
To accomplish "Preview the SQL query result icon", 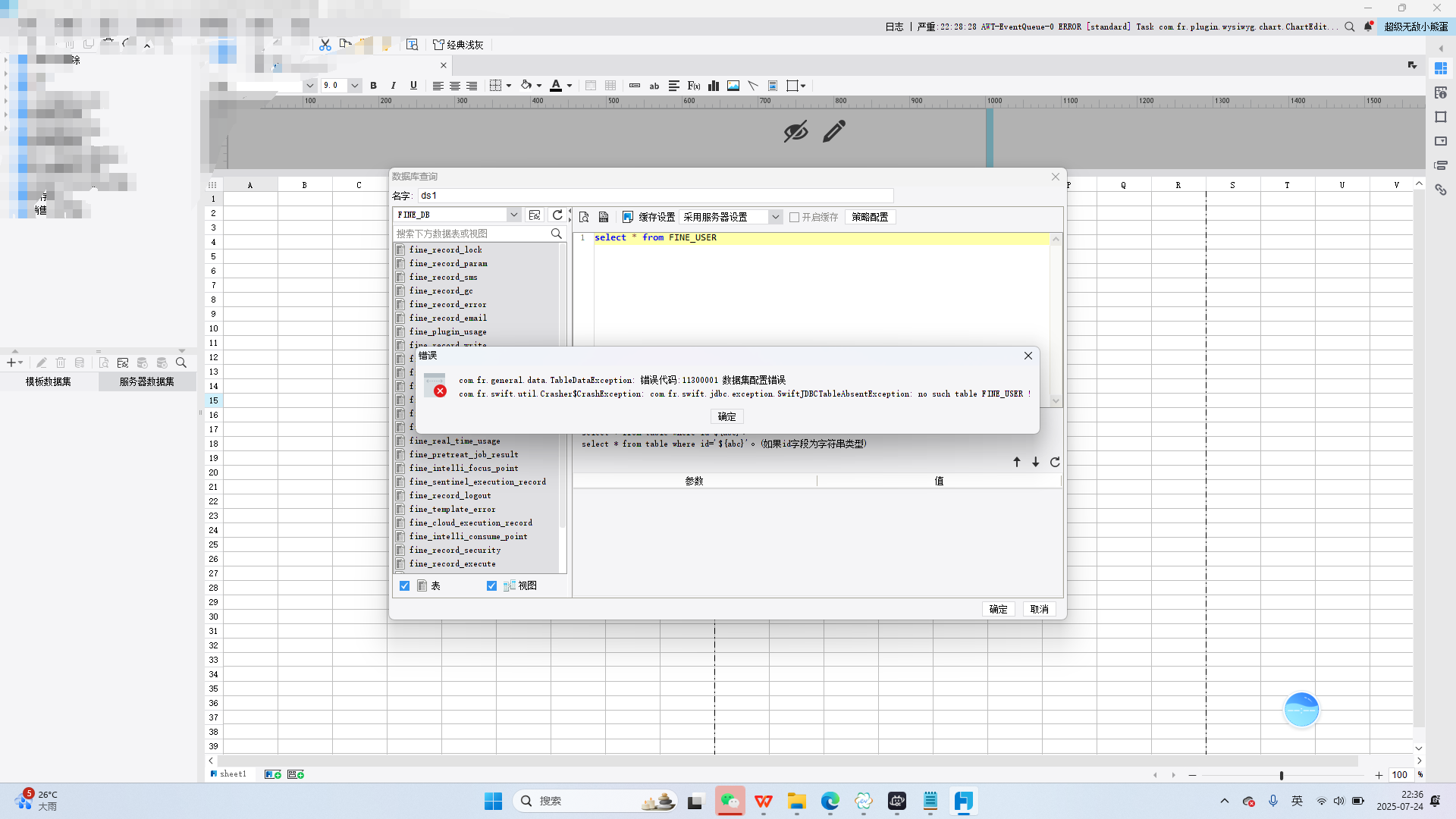I will pyautogui.click(x=584, y=217).
